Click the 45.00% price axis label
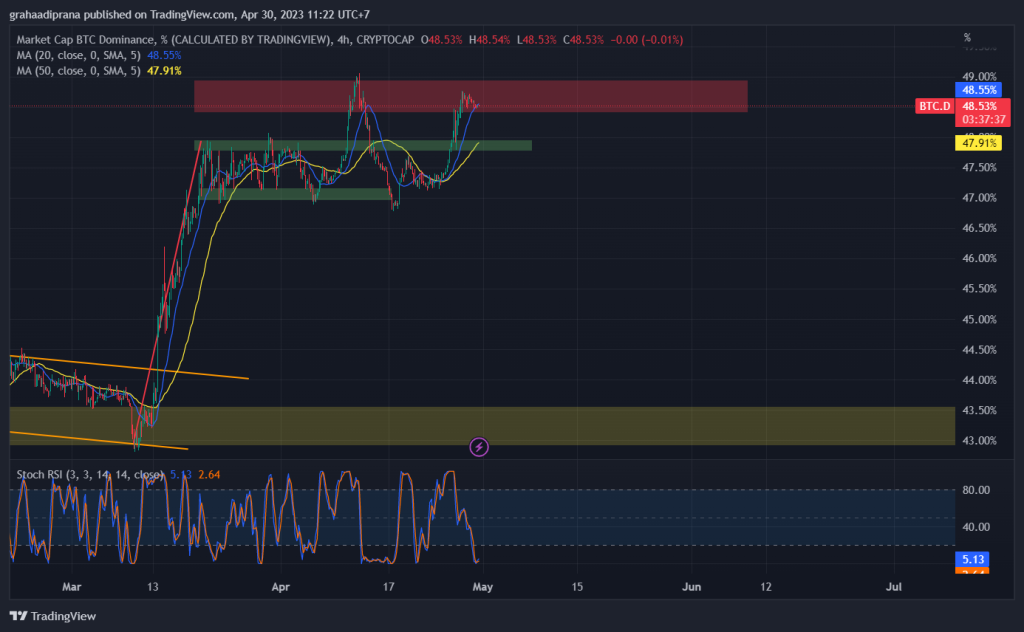 coord(980,319)
